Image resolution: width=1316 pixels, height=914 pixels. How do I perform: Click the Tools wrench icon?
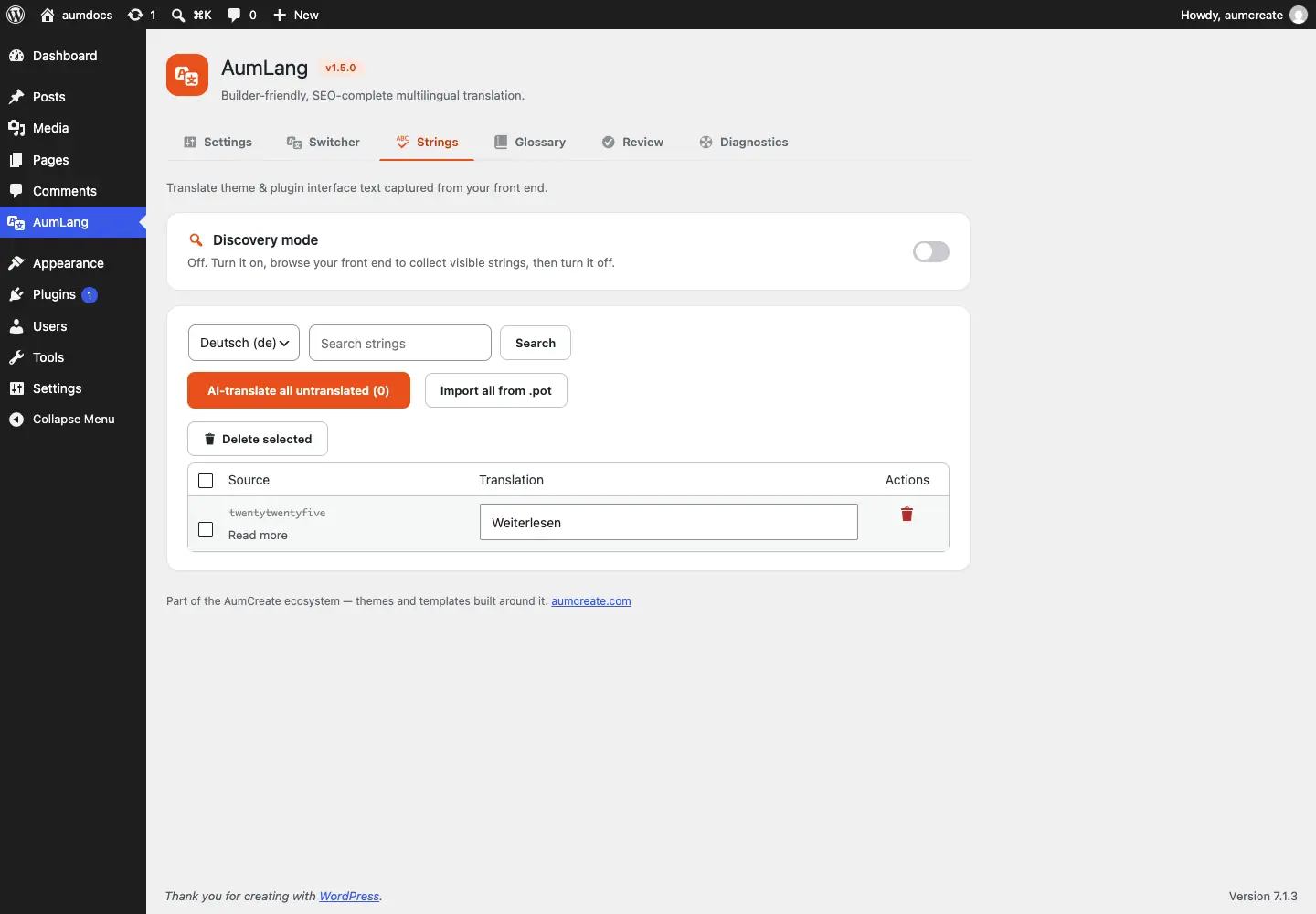tap(16, 357)
